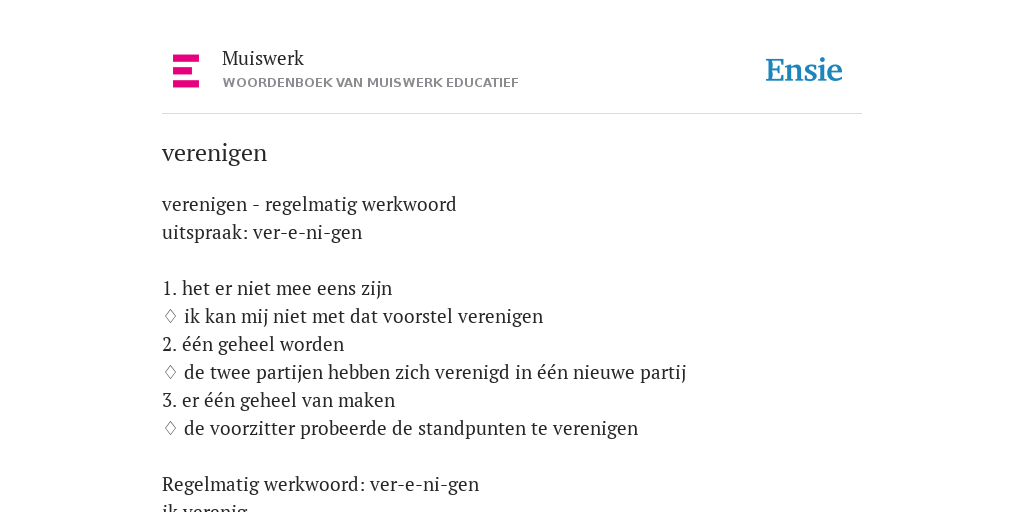Click the partially visible 'ik verenig' line

(x=204, y=508)
